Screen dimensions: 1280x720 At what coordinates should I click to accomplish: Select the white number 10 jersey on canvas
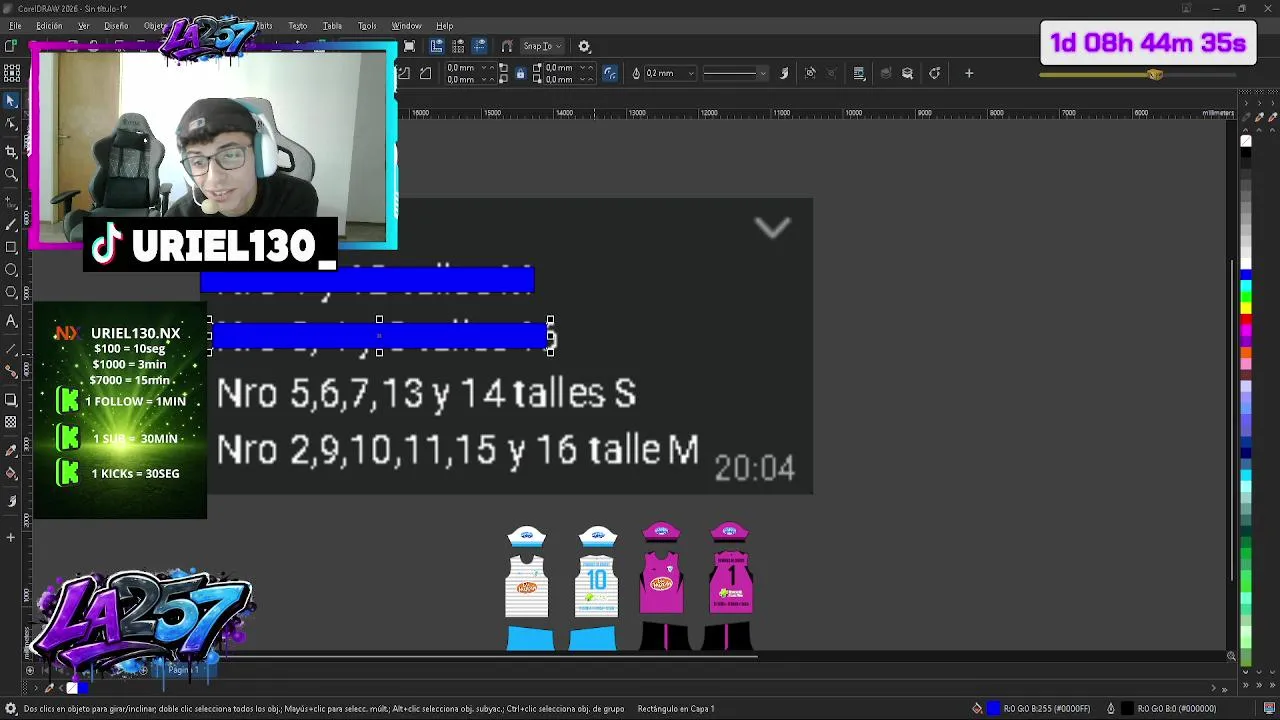tap(597, 587)
